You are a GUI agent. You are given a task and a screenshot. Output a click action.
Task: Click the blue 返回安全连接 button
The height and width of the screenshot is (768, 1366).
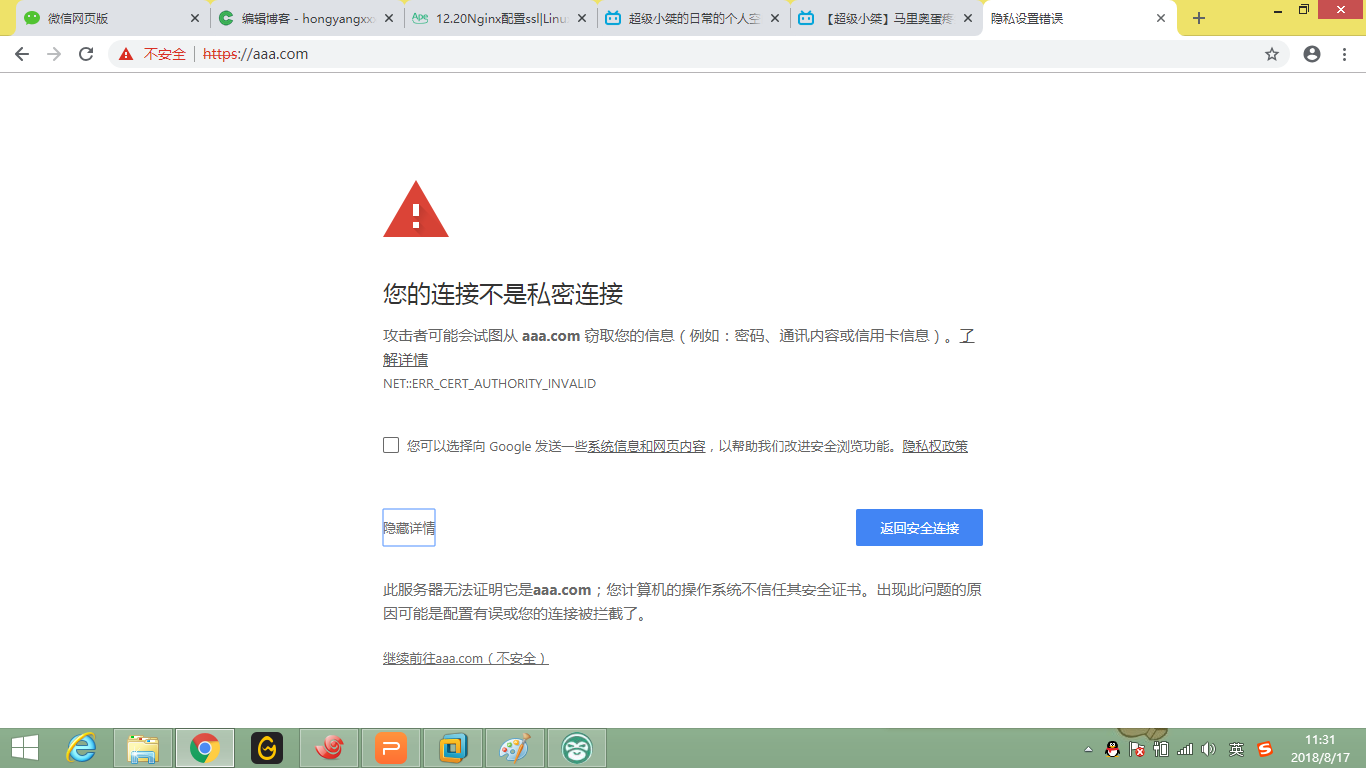(919, 528)
